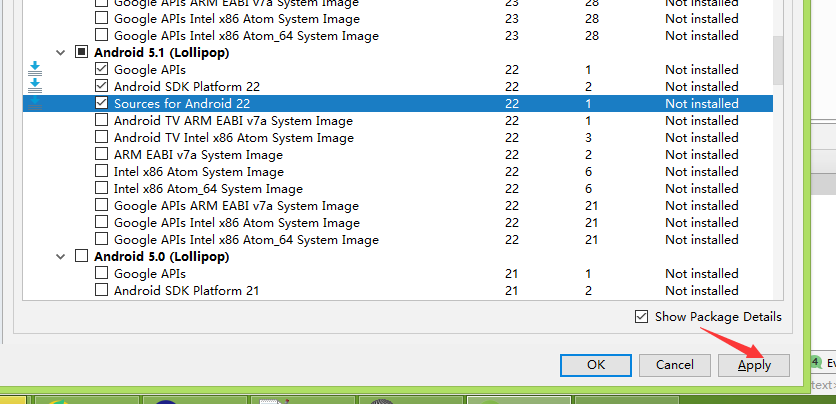Enable Intel x86 Atom_64 System Image API 22

101,188
